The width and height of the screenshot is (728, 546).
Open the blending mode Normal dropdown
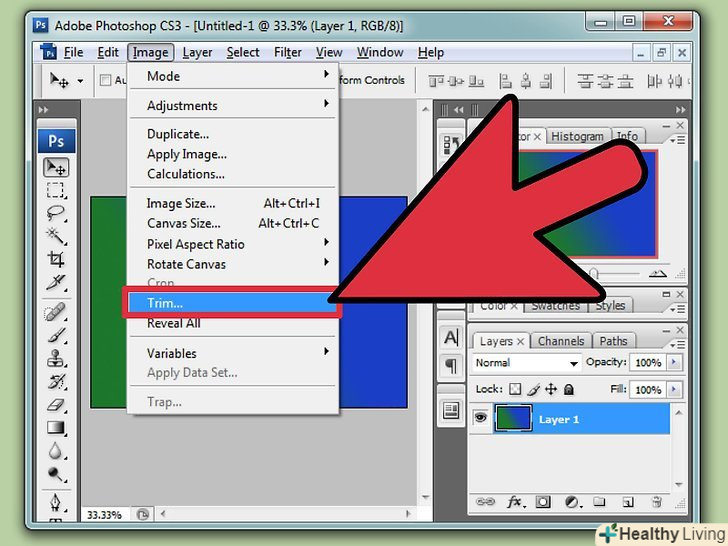point(527,363)
